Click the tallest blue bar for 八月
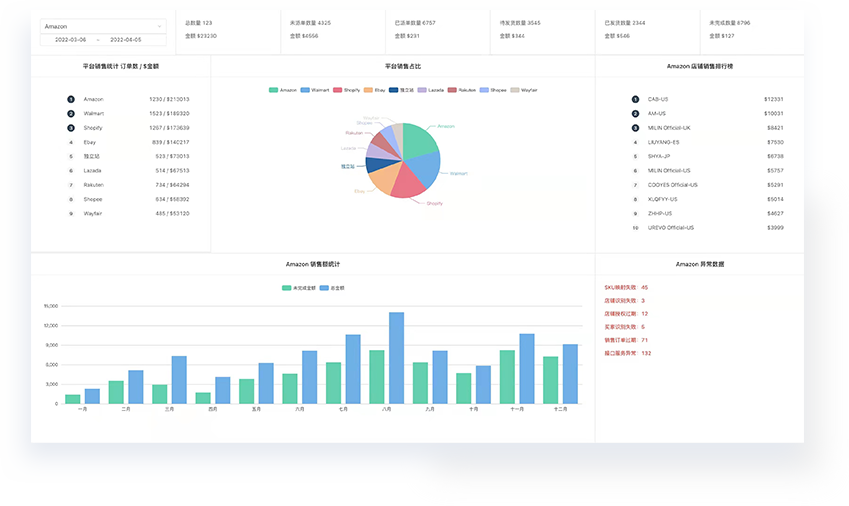This screenshot has height=506, width=849. pos(396,358)
